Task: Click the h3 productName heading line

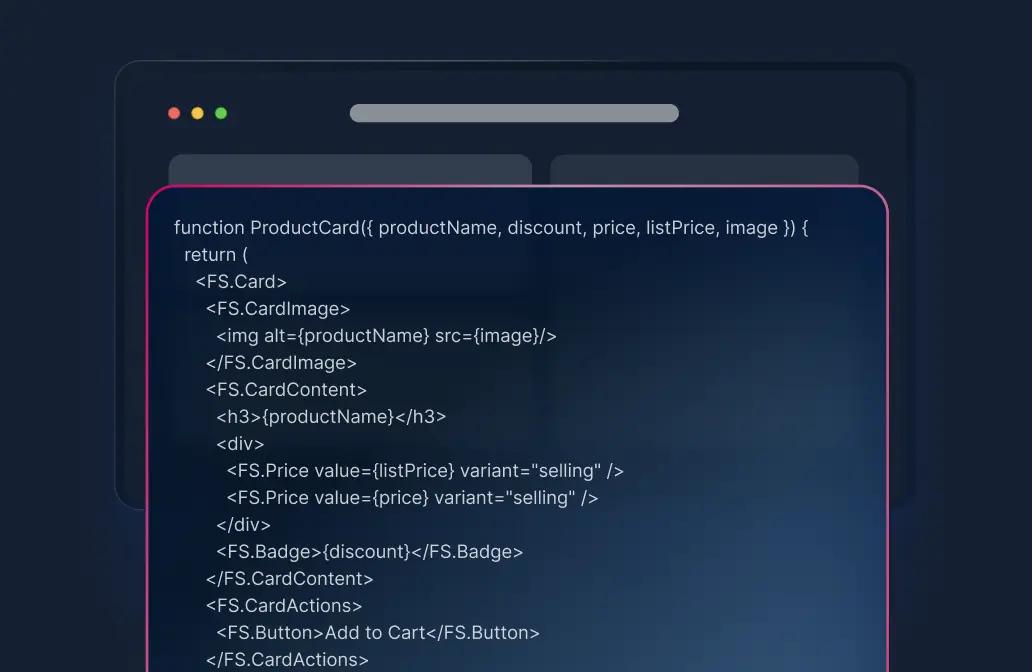Action: point(330,416)
